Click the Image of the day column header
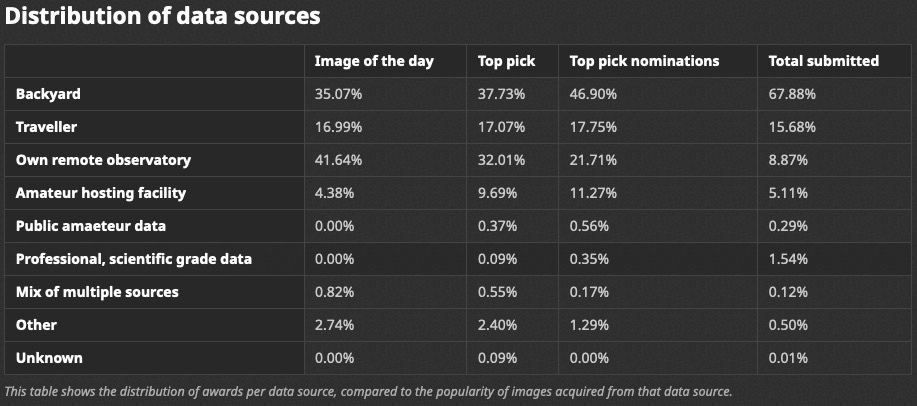This screenshot has height=406, width=917. pos(374,61)
